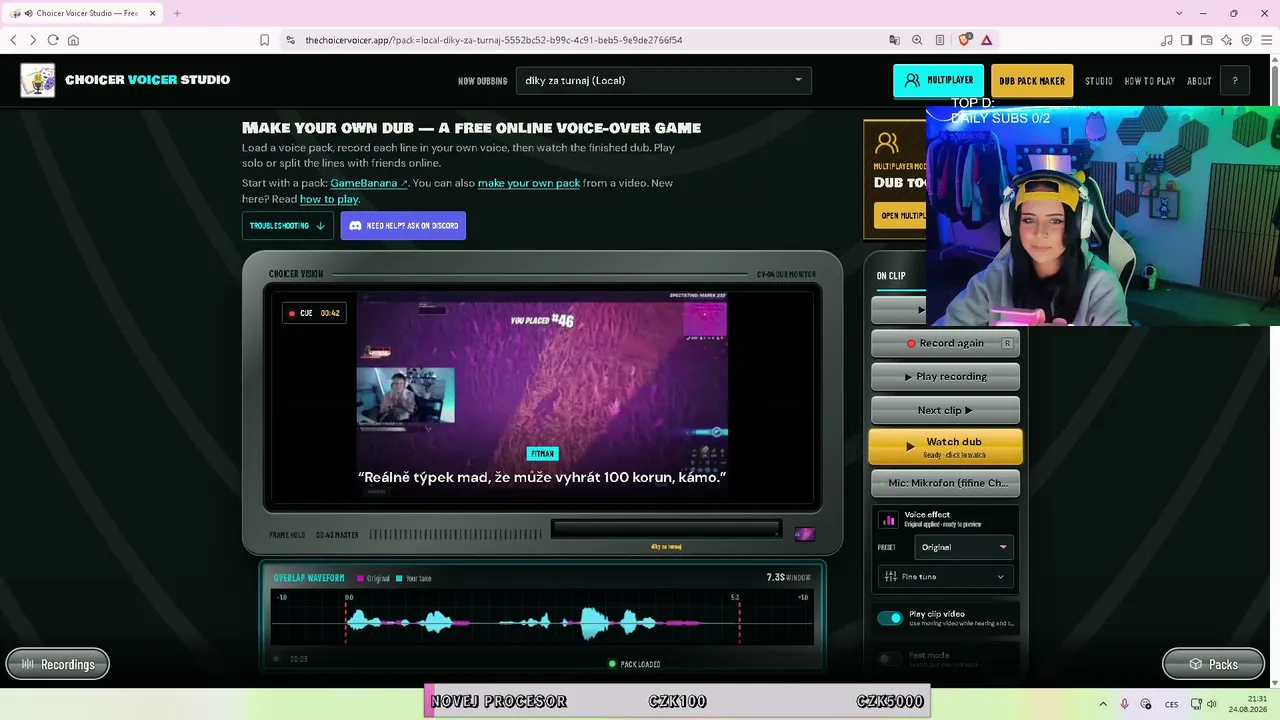Open Brave Shields lion icon
1280x720 pixels.
[964, 40]
